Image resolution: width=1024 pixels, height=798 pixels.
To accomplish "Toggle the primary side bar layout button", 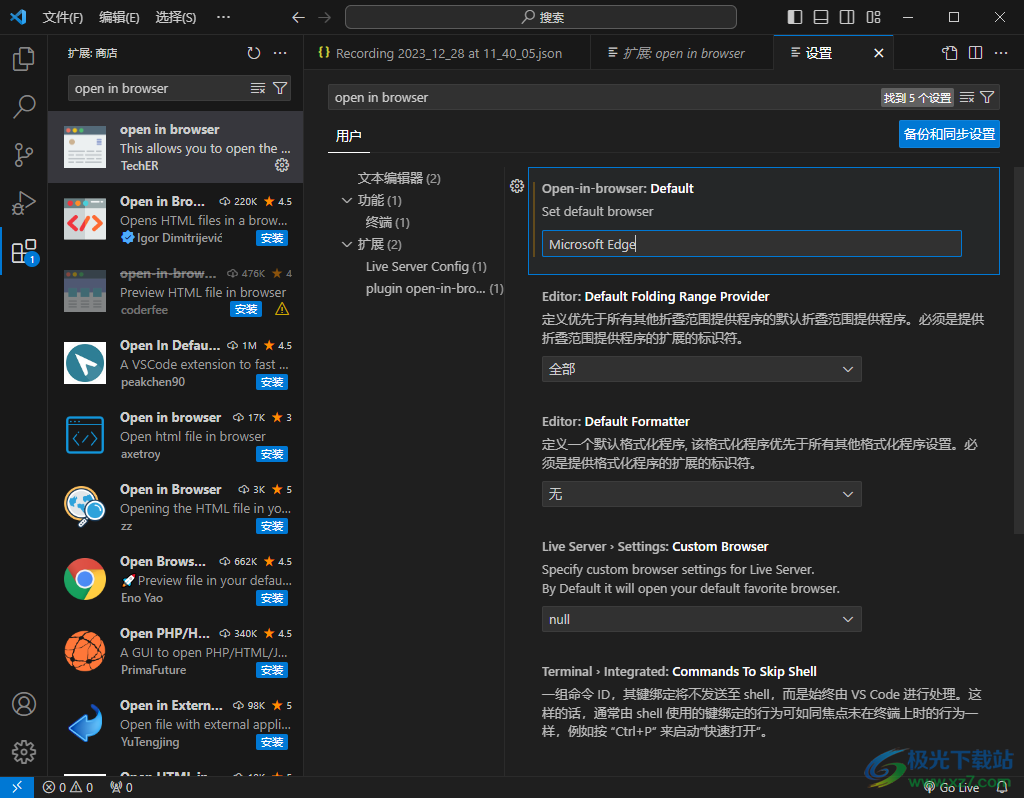I will coord(795,17).
